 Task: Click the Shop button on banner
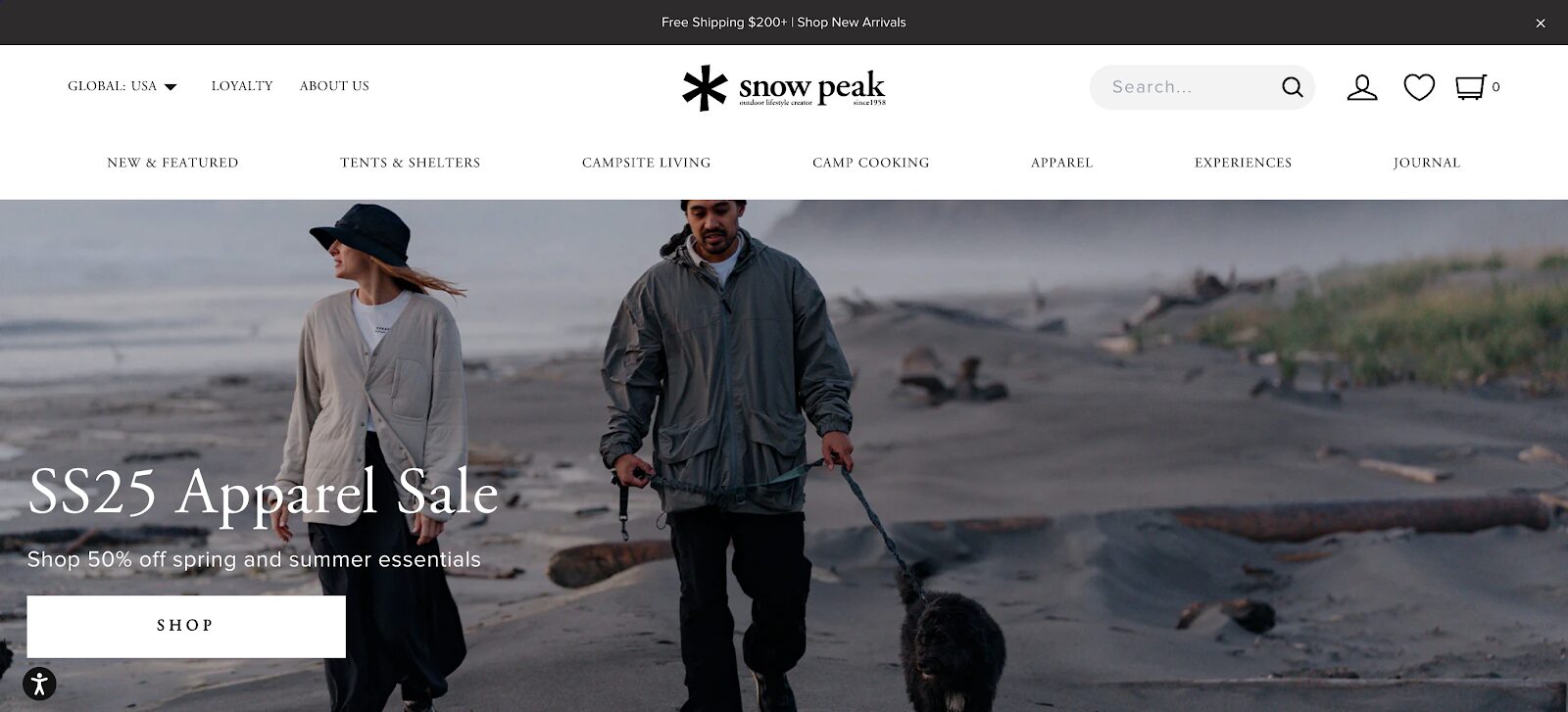[186, 626]
